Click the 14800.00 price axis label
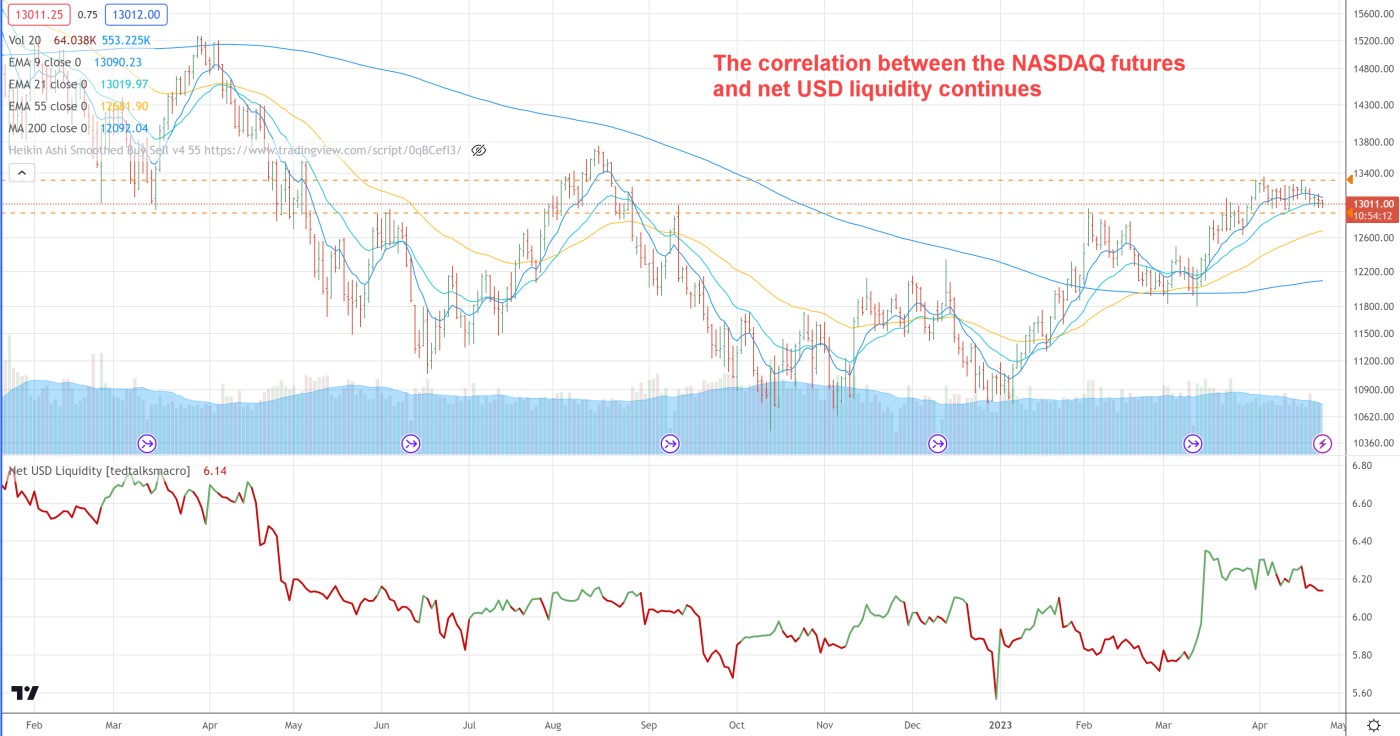1400x736 pixels. 1374,69
